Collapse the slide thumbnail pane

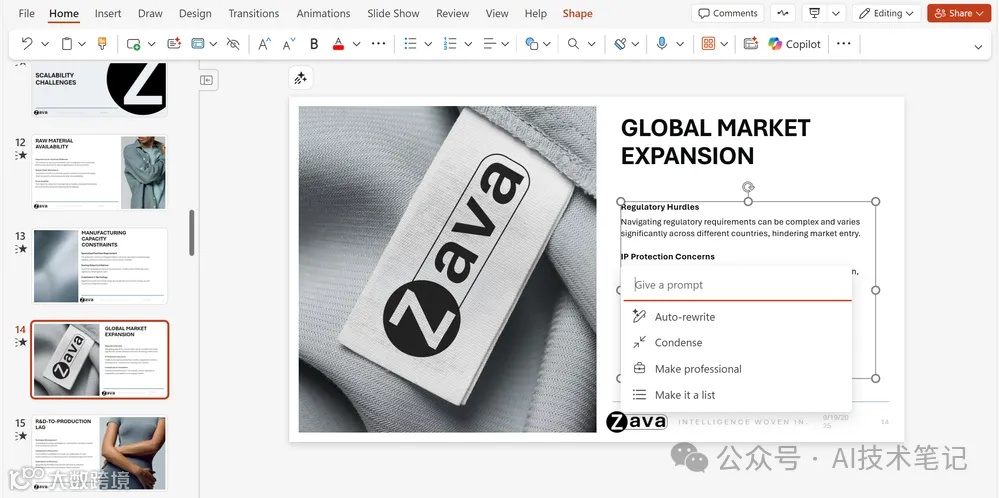click(207, 80)
